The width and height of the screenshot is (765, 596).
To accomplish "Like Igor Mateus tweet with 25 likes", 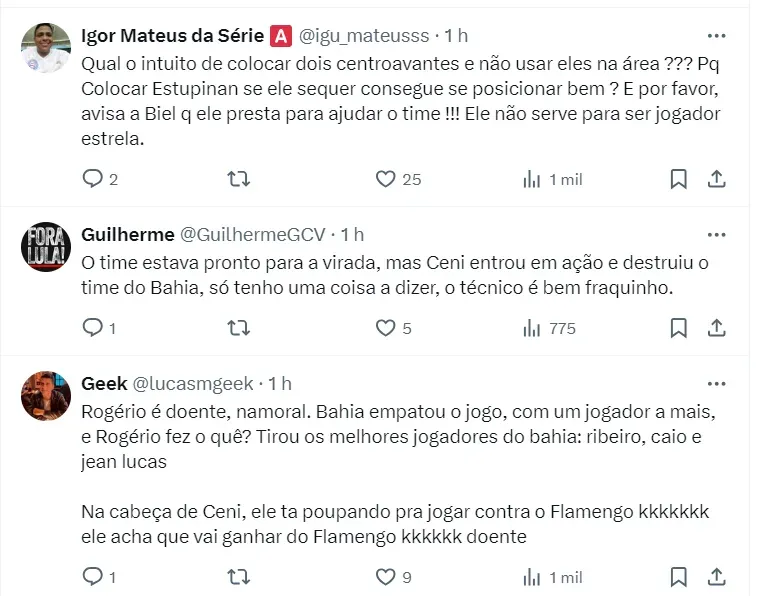I will pos(386,179).
